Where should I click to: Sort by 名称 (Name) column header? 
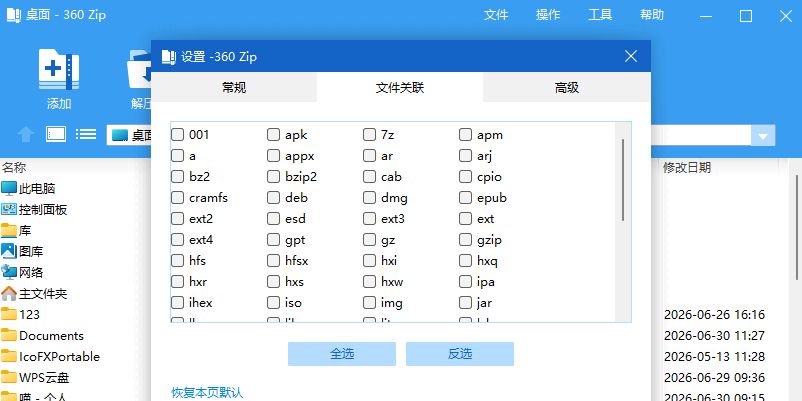(x=14, y=167)
